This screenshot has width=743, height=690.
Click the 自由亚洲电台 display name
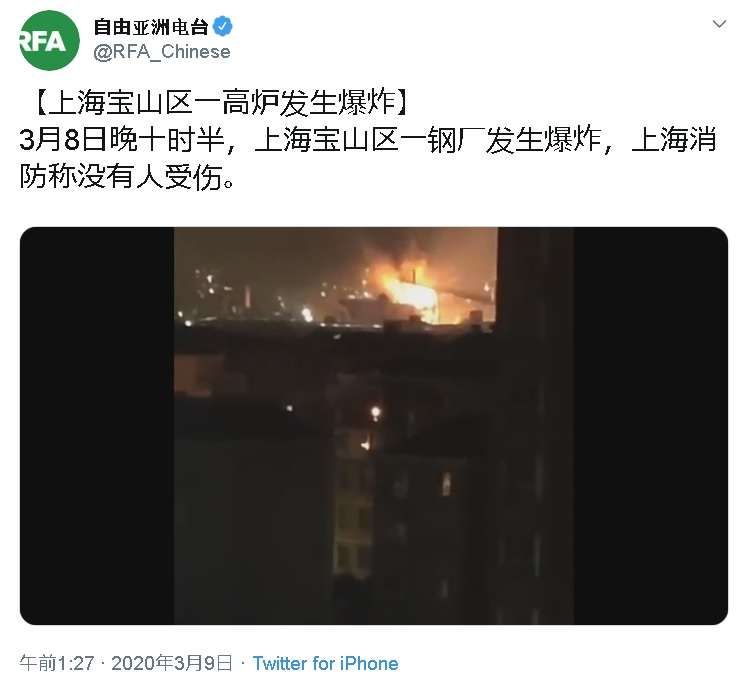(x=151, y=27)
